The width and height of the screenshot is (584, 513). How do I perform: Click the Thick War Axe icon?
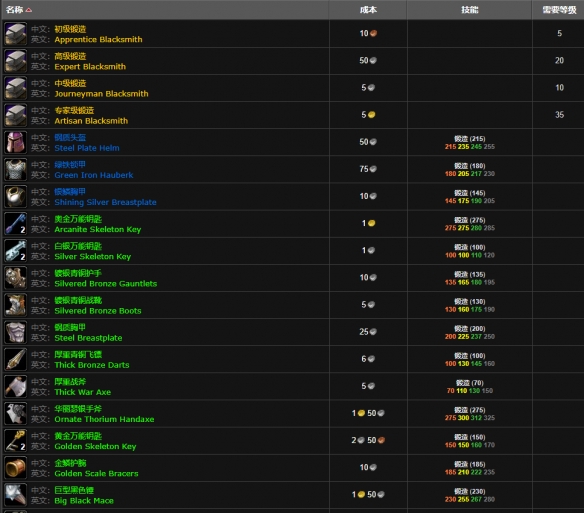click(x=16, y=386)
